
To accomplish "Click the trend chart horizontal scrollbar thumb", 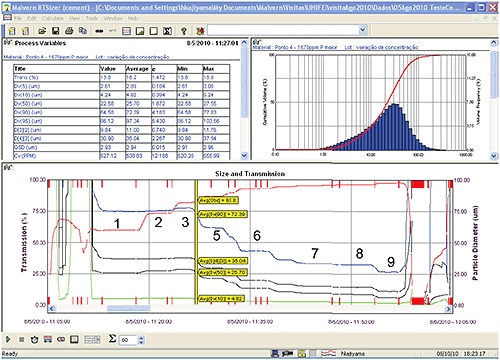I will [128, 309].
